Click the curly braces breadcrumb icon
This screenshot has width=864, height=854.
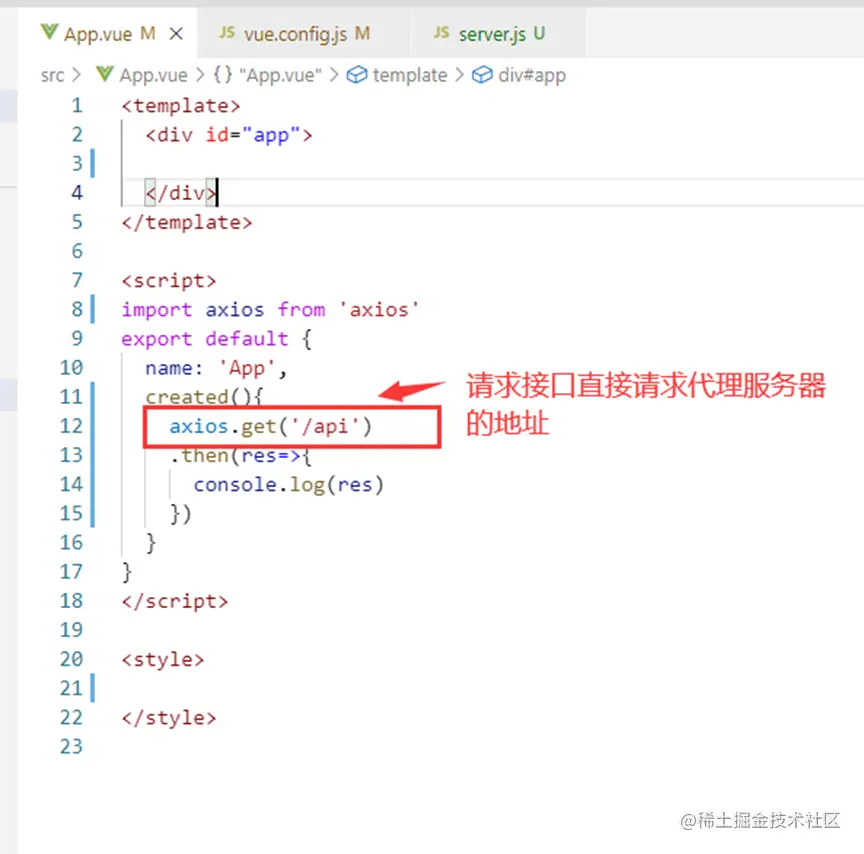223,74
